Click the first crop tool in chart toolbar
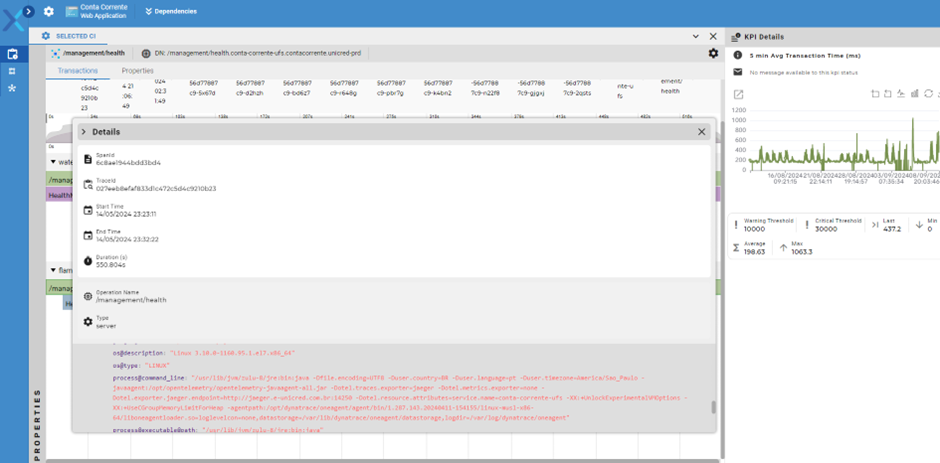The image size is (940, 463). click(875, 94)
